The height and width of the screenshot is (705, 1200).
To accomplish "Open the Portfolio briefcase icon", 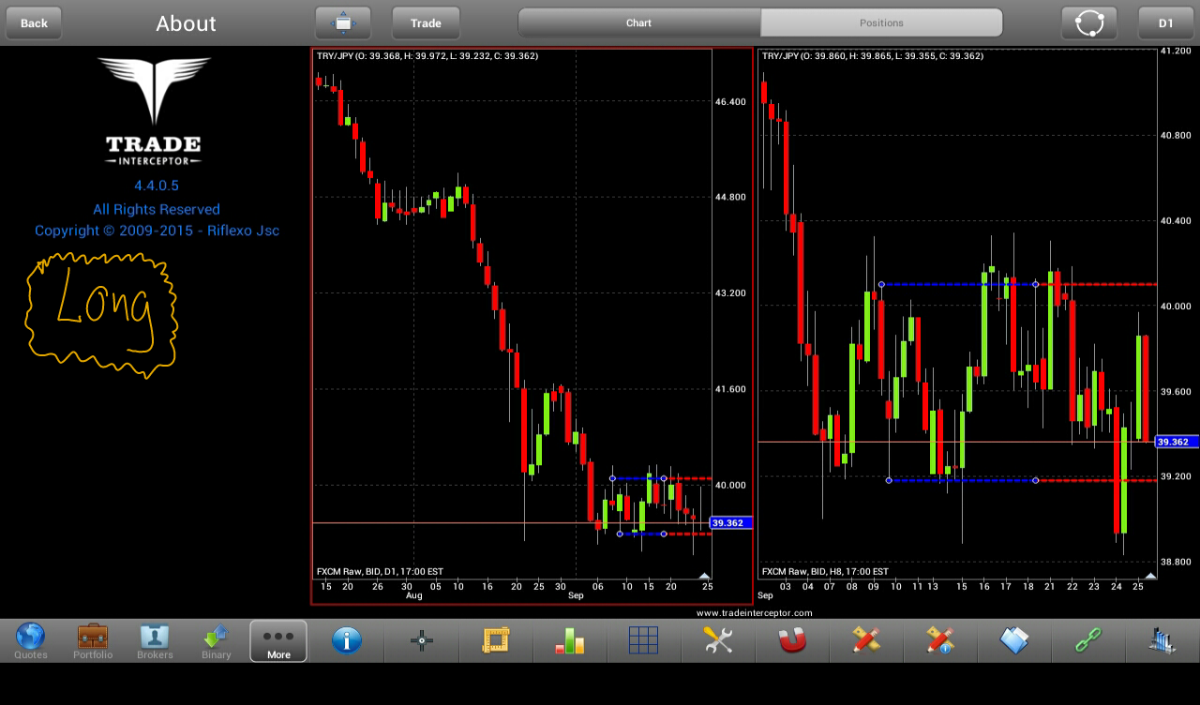I will pyautogui.click(x=93, y=640).
